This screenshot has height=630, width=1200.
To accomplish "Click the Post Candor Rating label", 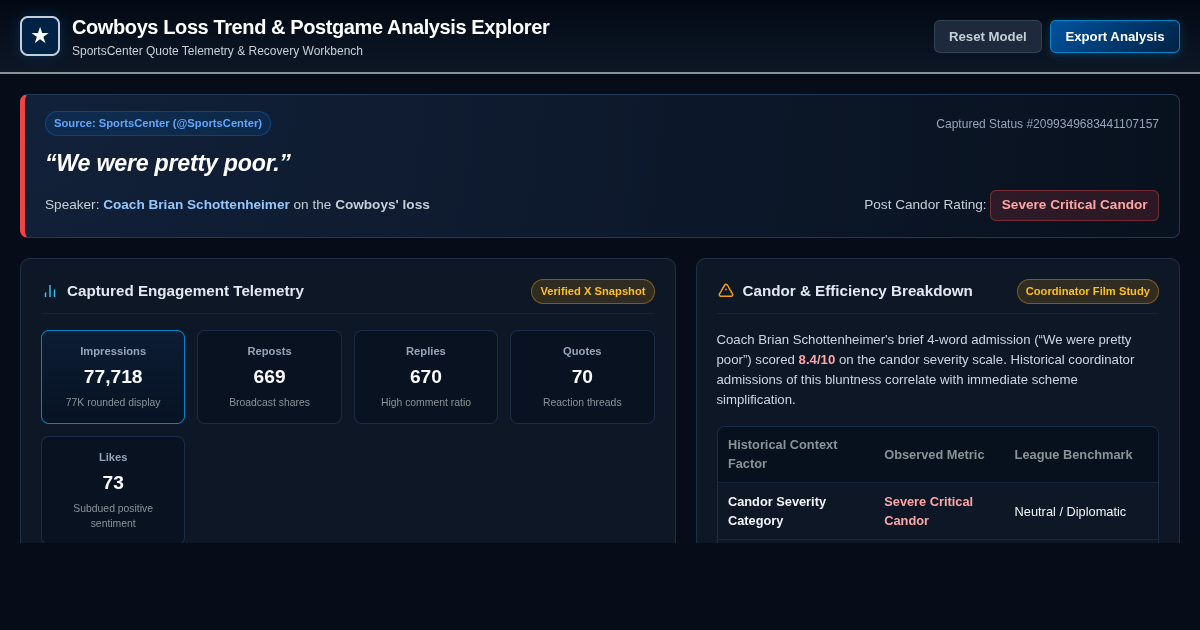I will tap(925, 205).
